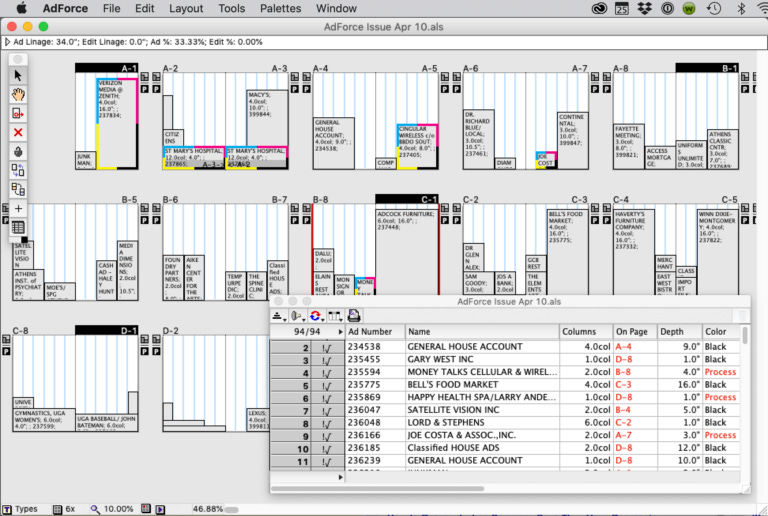Click the On Page column header

coord(635,332)
